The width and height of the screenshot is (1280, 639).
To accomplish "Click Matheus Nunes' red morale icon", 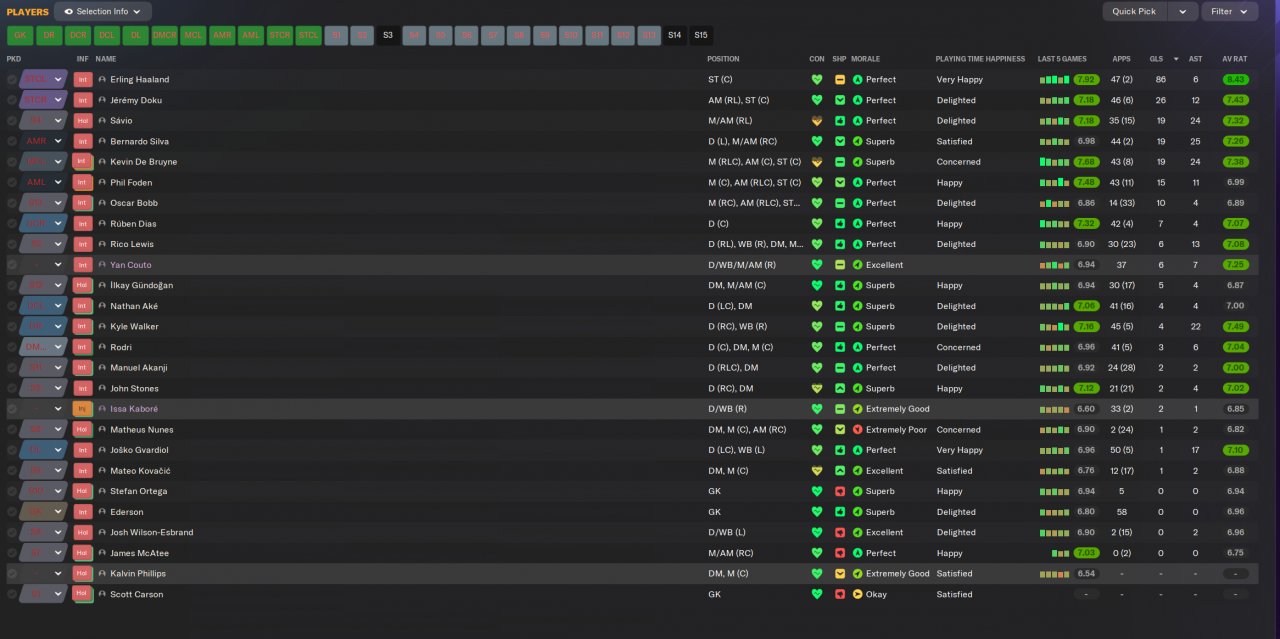I will (857, 430).
